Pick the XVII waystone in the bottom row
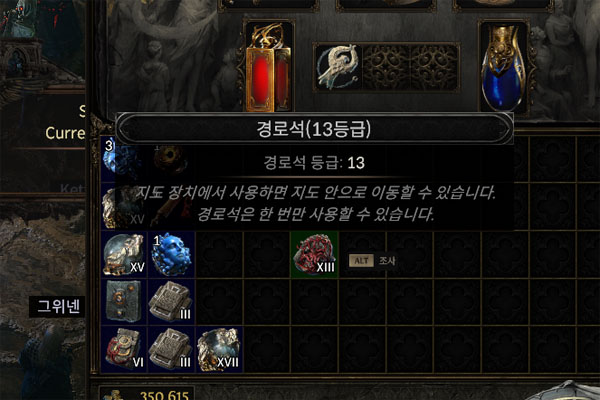The width and height of the screenshot is (600, 400). click(x=219, y=349)
